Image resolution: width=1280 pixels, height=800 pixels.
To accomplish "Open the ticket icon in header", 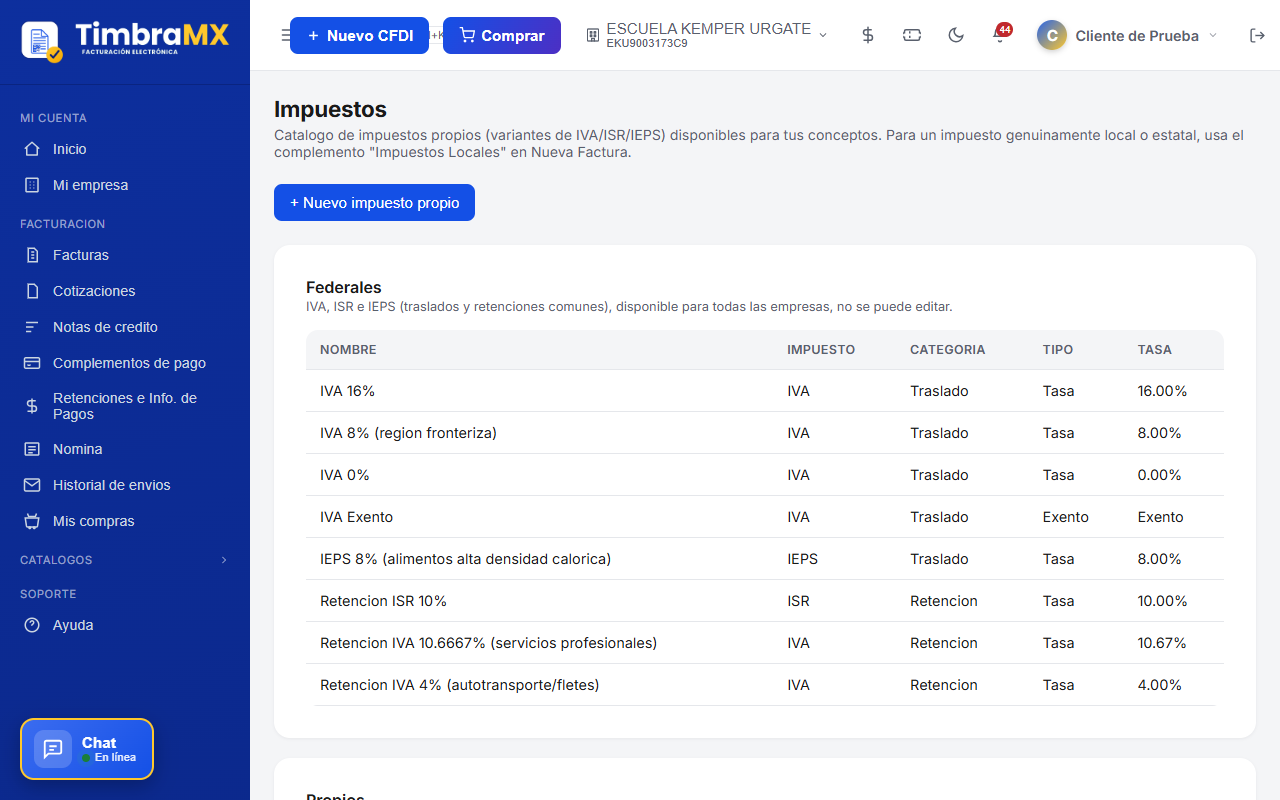I will 912,35.
